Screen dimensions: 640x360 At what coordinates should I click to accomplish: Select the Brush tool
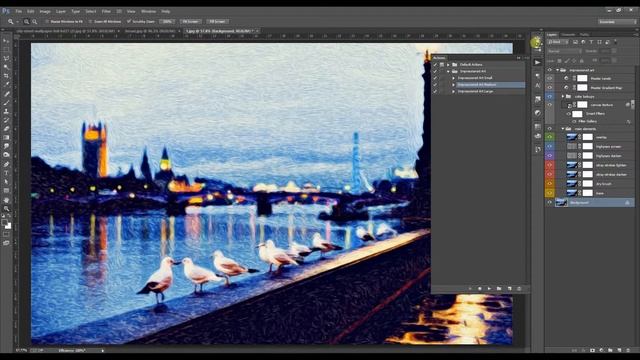pos(6,102)
